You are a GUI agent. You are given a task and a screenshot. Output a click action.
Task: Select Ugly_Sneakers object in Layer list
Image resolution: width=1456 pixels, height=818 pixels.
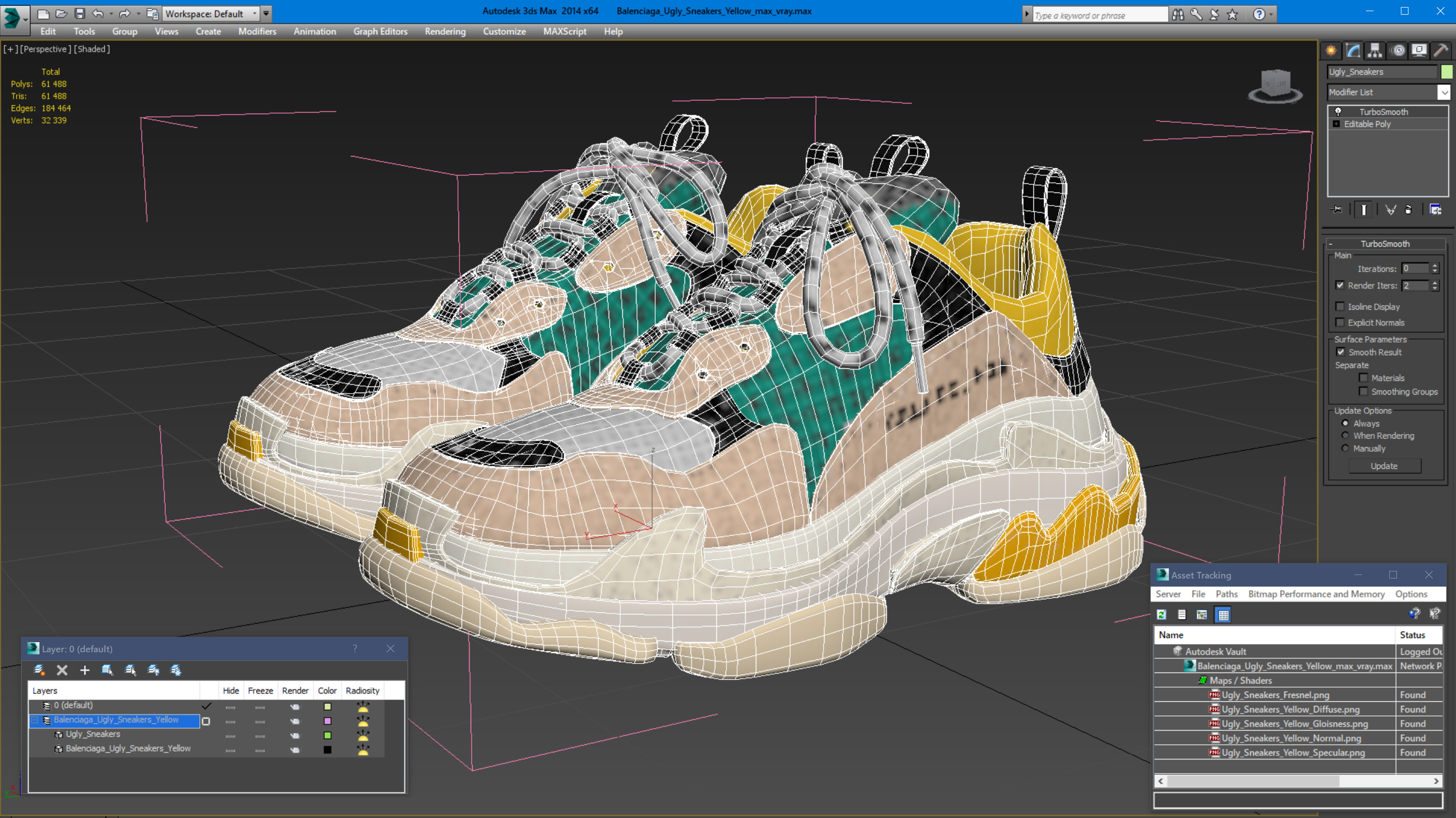tap(93, 734)
